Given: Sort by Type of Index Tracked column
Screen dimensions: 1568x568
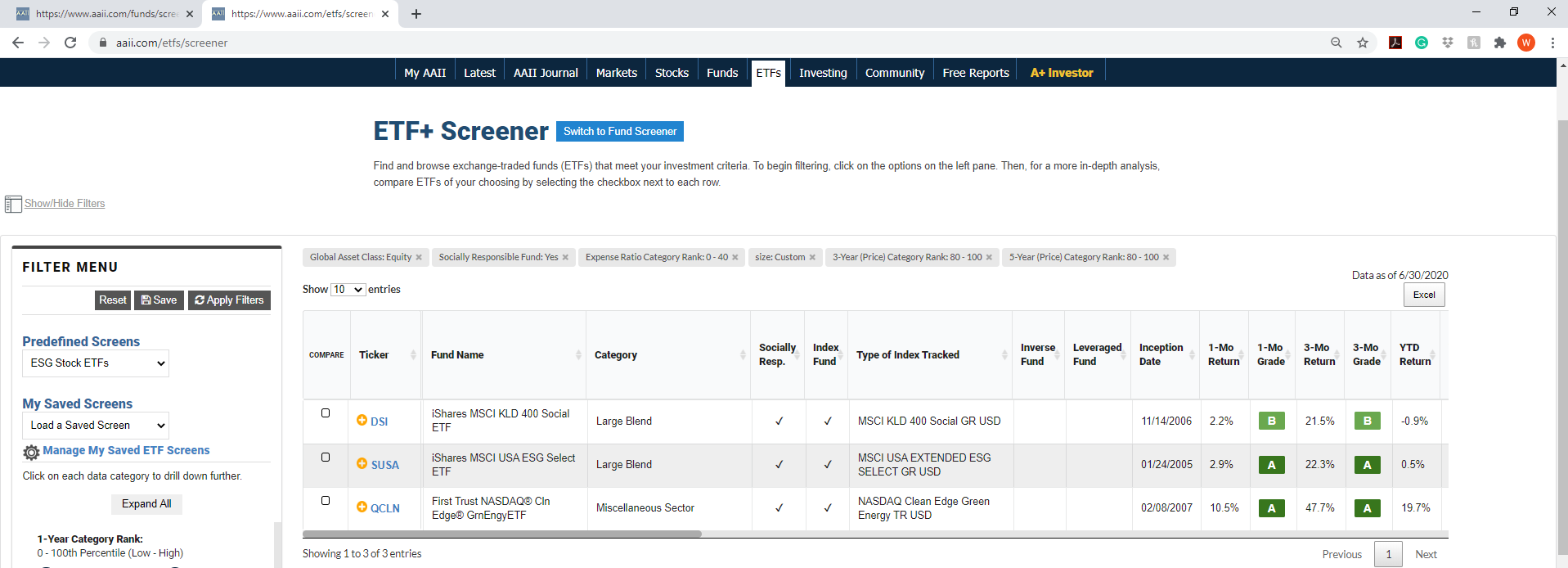Looking at the screenshot, I should 930,355.
